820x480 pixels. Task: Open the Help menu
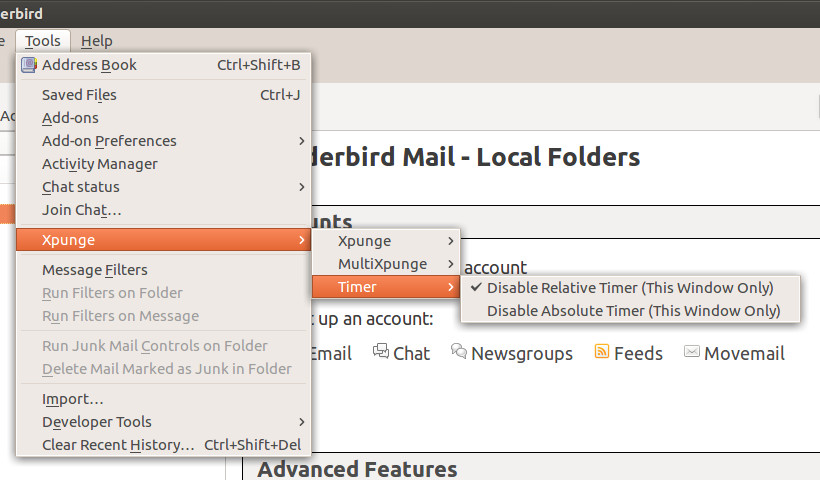point(96,41)
